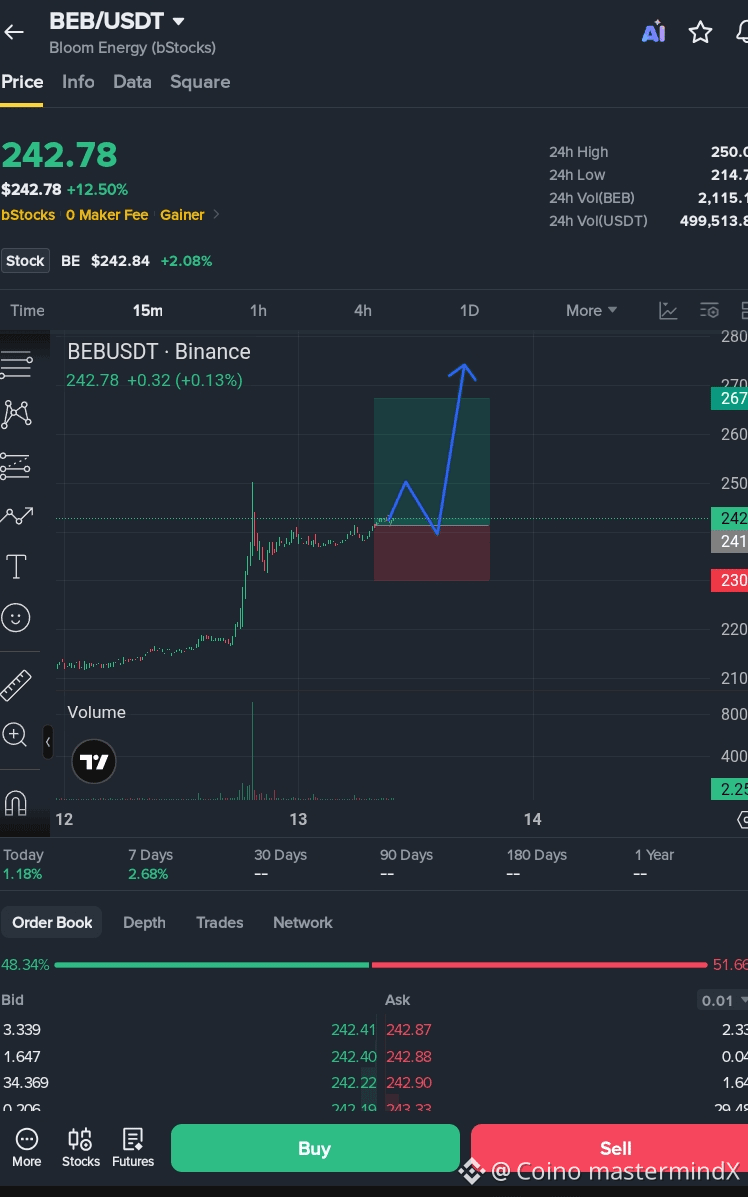The image size is (748, 1197).
Task: Activate the zoom-in magnifier tool
Action: pyautogui.click(x=15, y=734)
